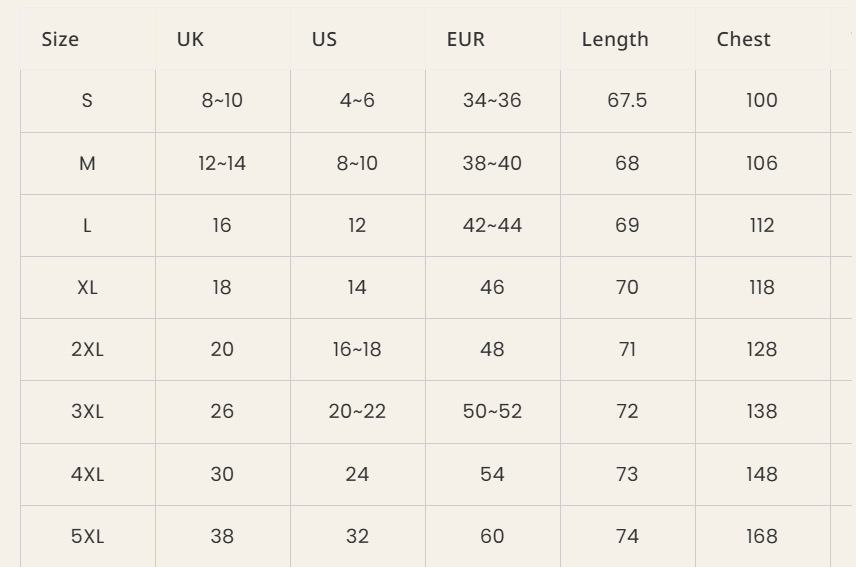This screenshot has width=856, height=567.
Task: Click the EUR 50~52 cell
Action: (492, 411)
